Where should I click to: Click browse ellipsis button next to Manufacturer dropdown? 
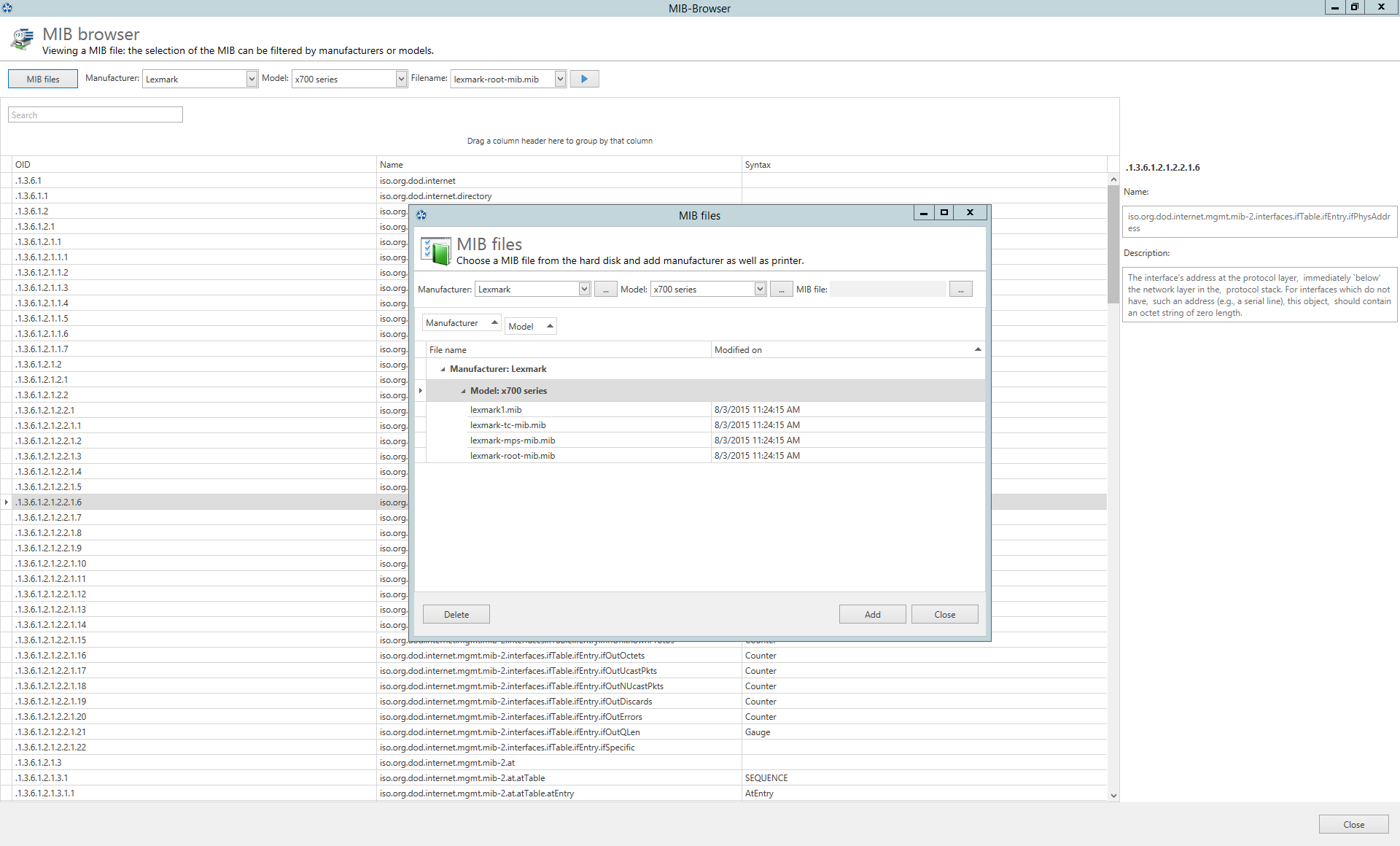click(605, 290)
